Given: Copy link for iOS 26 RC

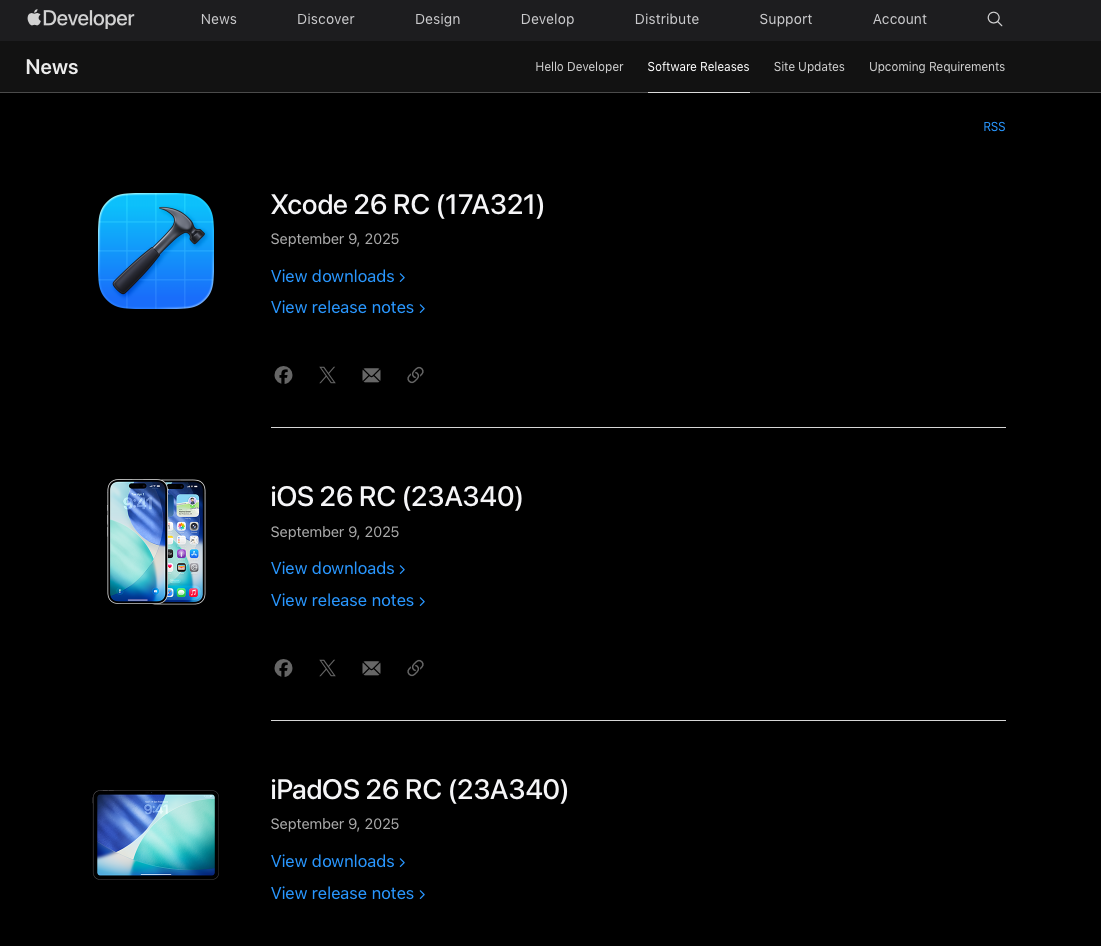Looking at the screenshot, I should point(415,668).
